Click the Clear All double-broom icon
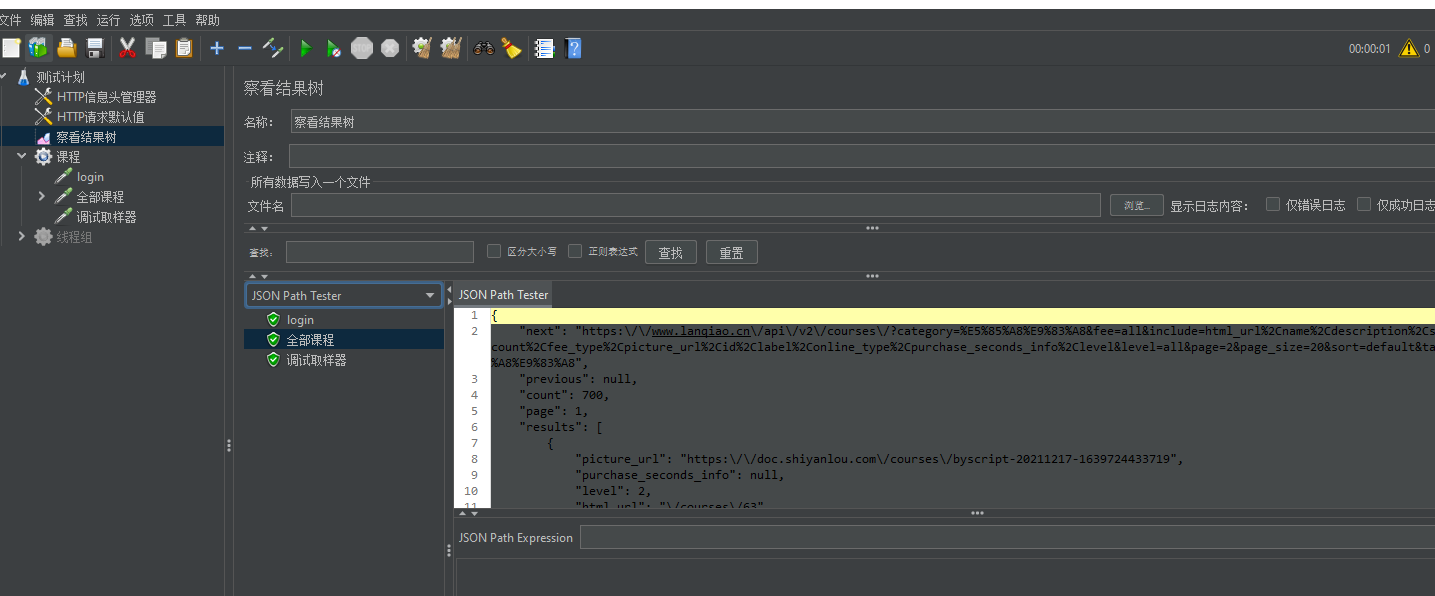 [x=451, y=47]
